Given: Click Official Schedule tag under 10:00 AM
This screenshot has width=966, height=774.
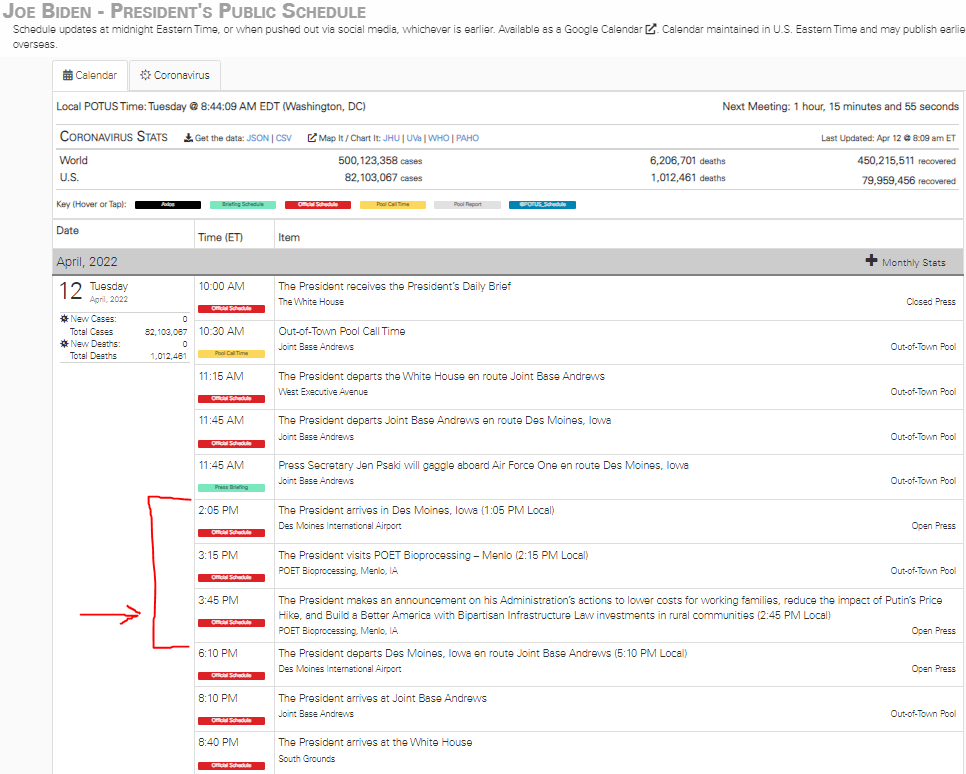Looking at the screenshot, I should [231, 309].
